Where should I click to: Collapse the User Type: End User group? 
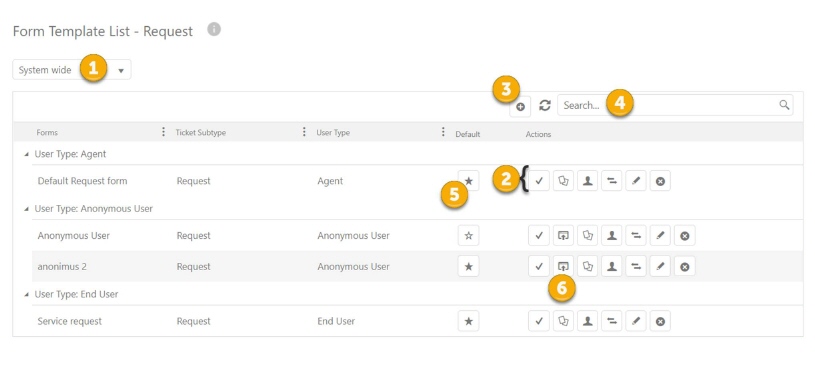27,295
